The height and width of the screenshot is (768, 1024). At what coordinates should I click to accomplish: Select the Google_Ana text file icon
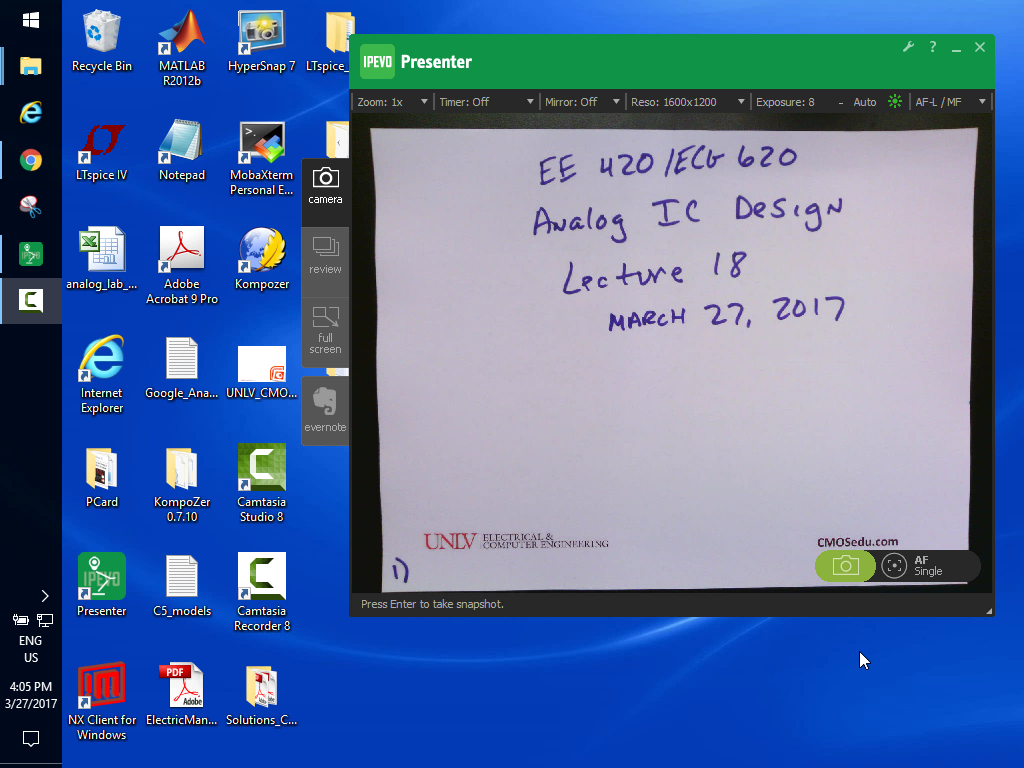pos(182,368)
